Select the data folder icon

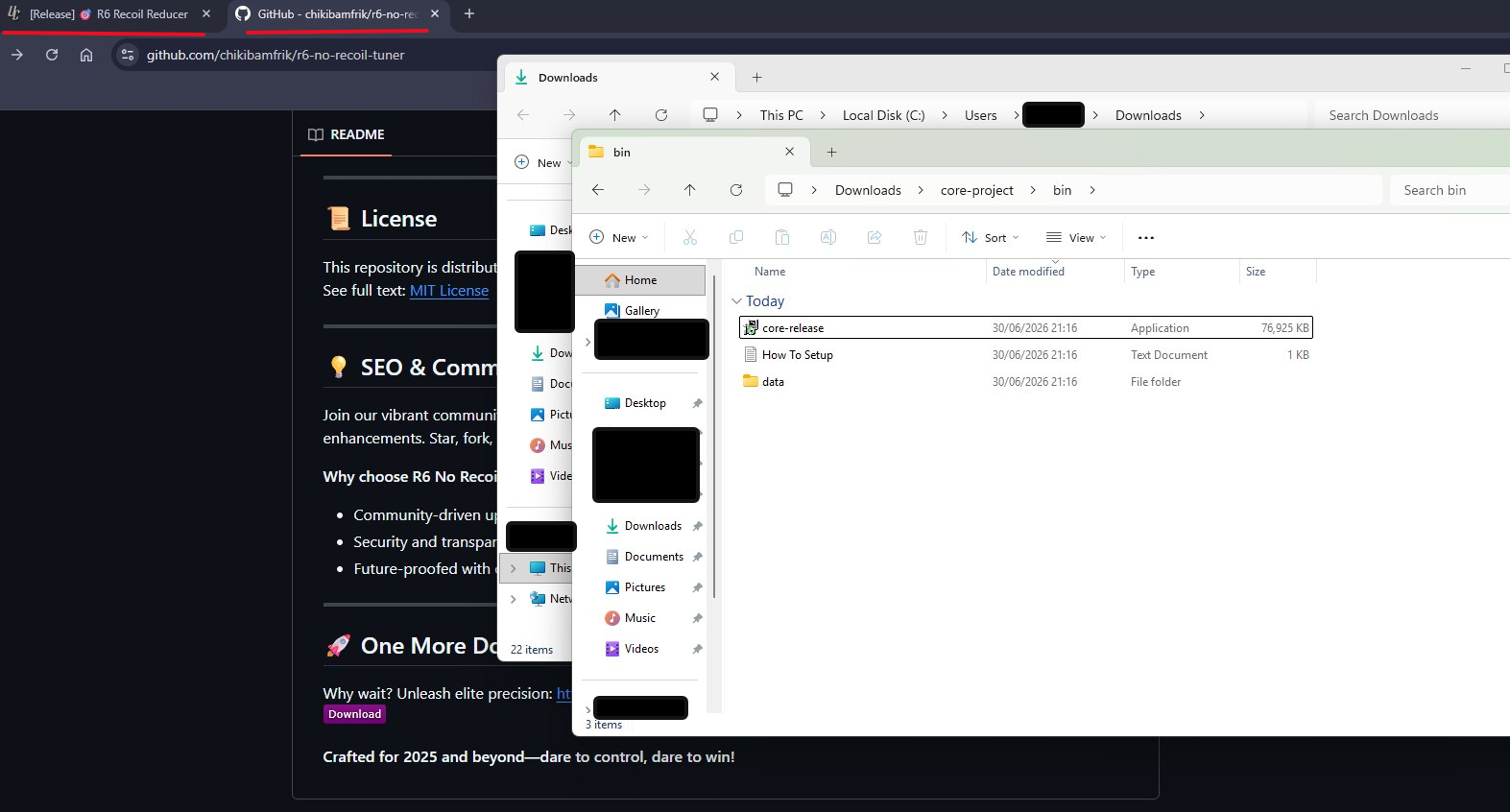[x=751, y=382]
